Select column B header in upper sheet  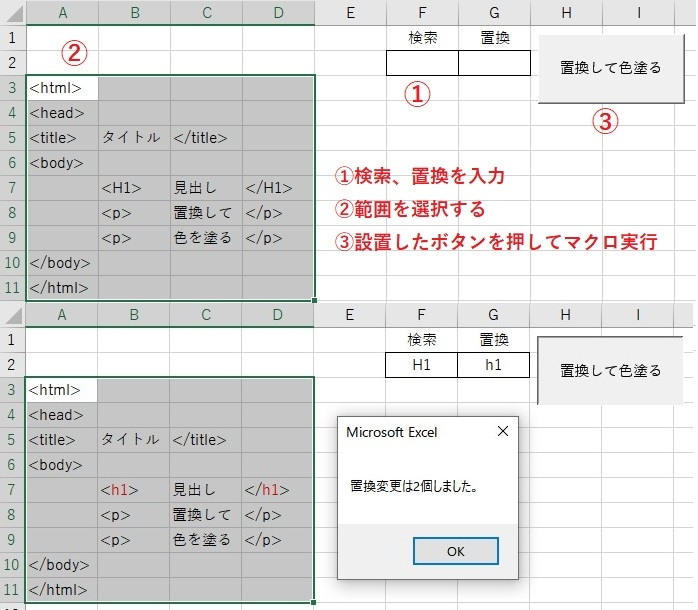point(134,13)
